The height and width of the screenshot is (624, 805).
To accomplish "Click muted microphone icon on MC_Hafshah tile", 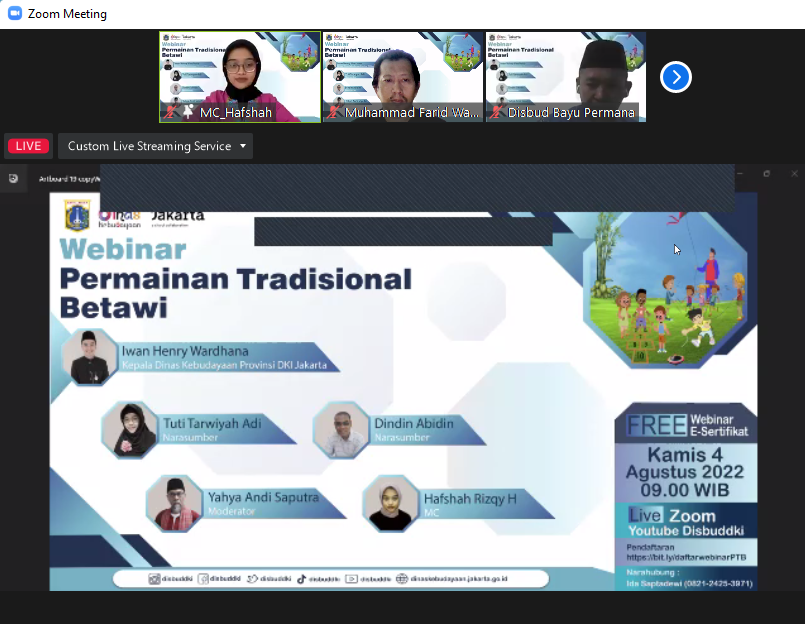I will [170, 112].
